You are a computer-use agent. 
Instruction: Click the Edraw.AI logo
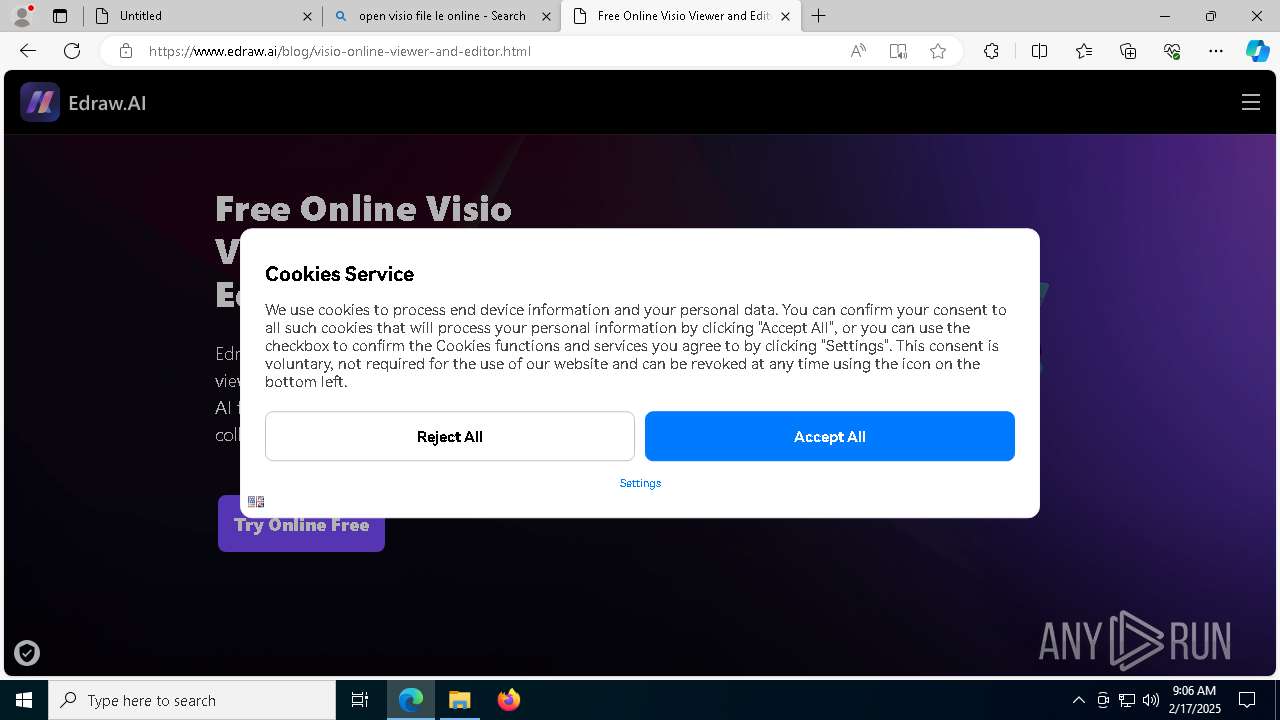(83, 102)
